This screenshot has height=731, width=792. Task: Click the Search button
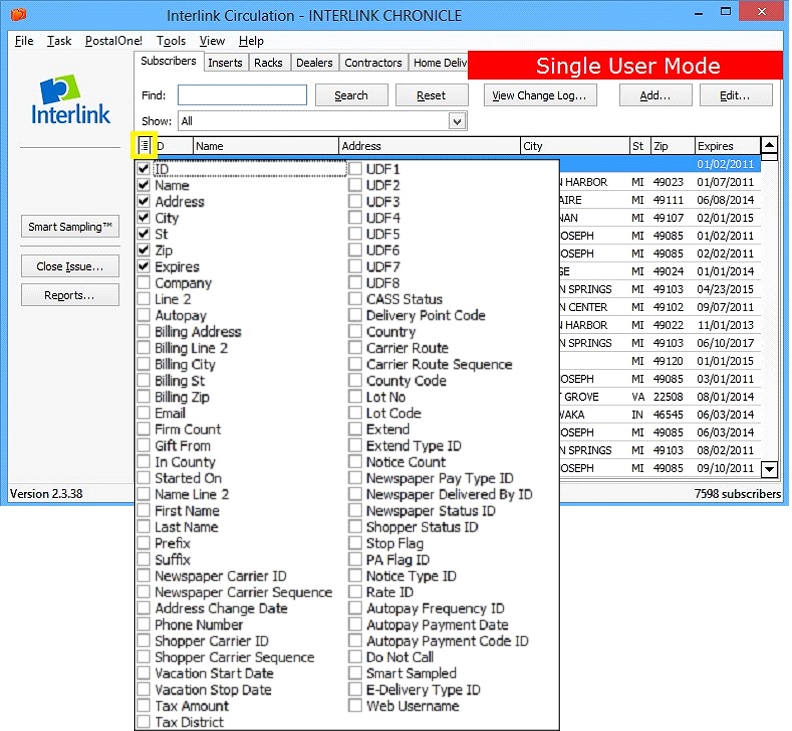[x=351, y=95]
